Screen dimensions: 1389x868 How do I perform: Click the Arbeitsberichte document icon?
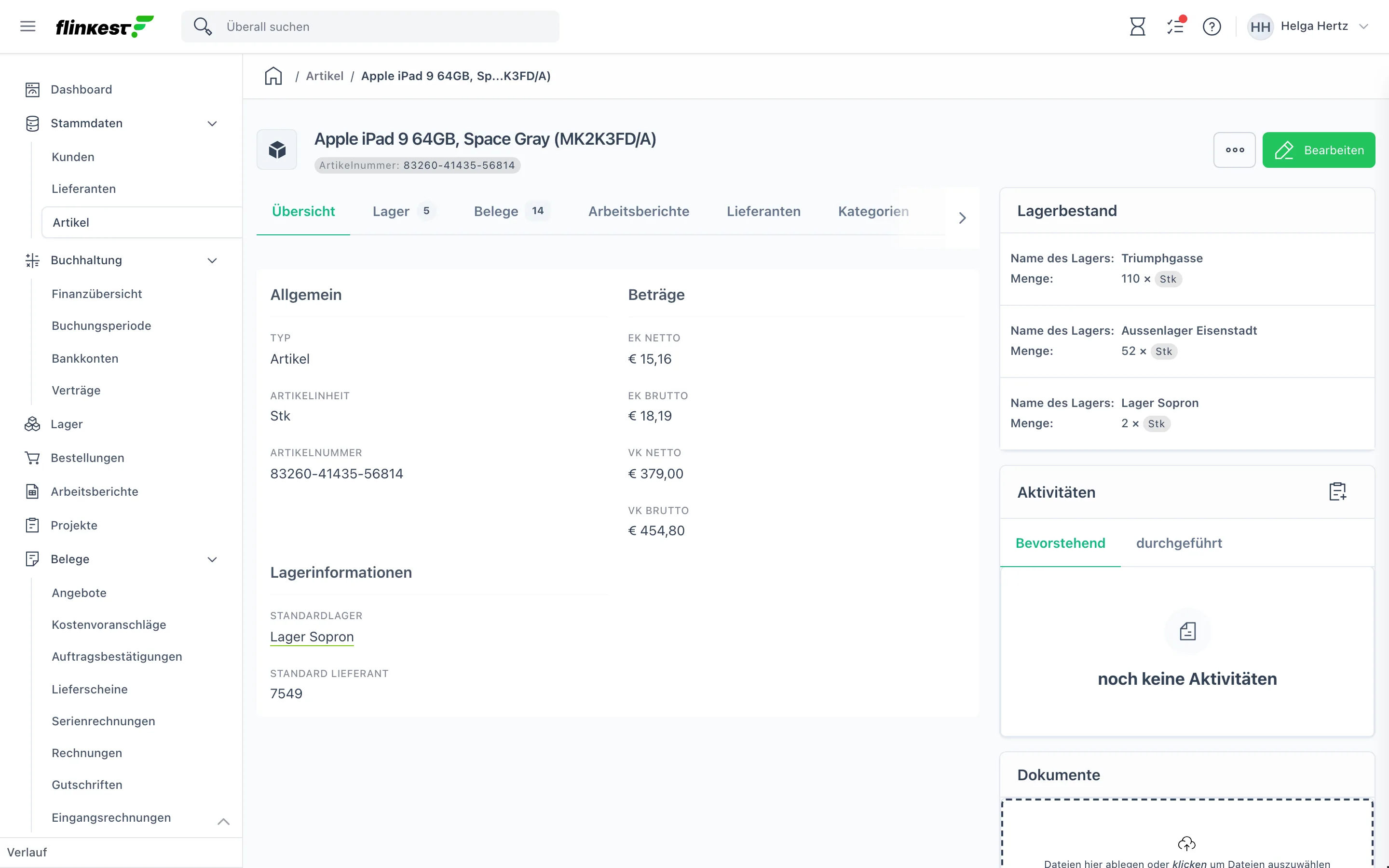point(32,492)
